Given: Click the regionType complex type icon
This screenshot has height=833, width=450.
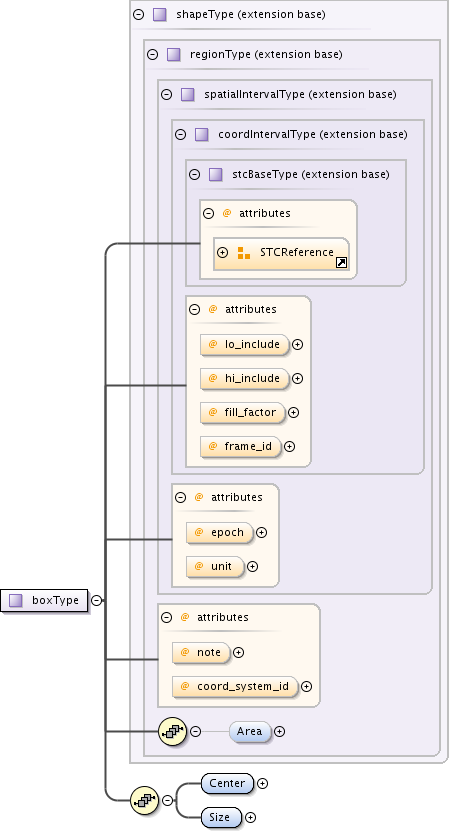Looking at the screenshot, I should point(174,54).
